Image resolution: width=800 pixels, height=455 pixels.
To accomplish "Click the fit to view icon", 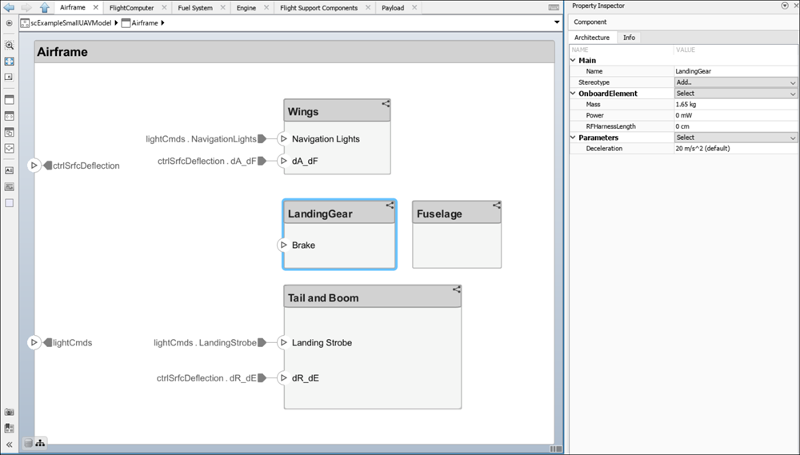I will [x=9, y=60].
